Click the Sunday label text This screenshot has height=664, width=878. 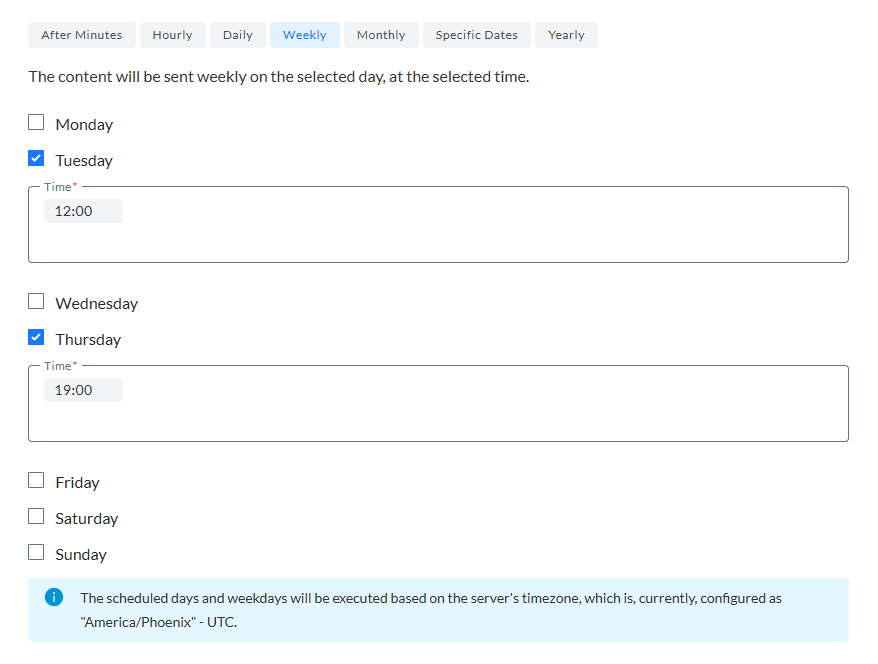[81, 554]
